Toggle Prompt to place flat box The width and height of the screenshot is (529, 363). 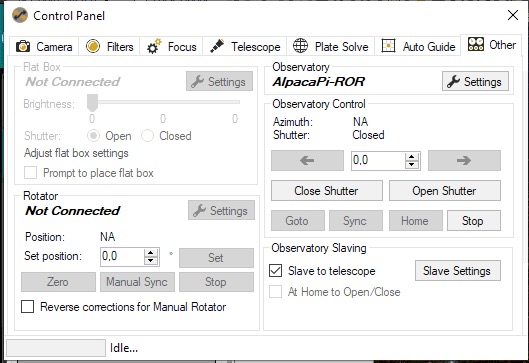(x=30, y=173)
